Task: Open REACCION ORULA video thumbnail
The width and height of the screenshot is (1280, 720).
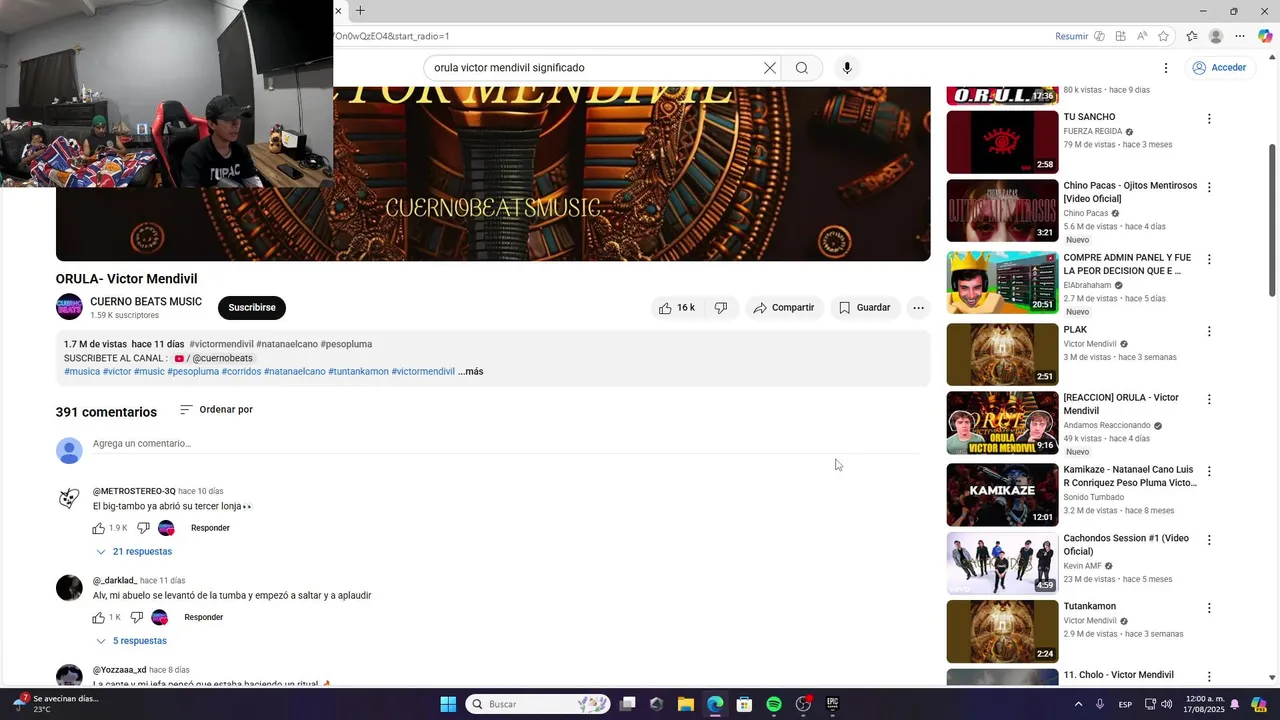Action: (x=1002, y=423)
